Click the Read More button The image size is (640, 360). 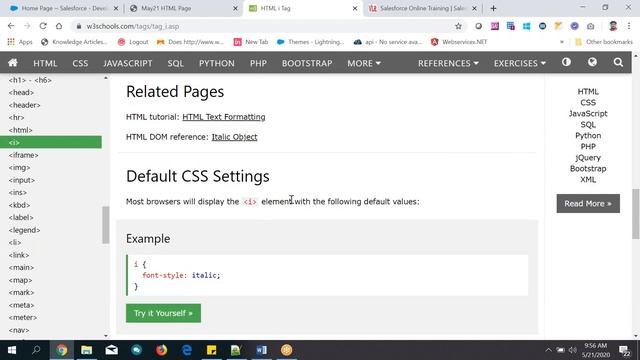(x=588, y=204)
